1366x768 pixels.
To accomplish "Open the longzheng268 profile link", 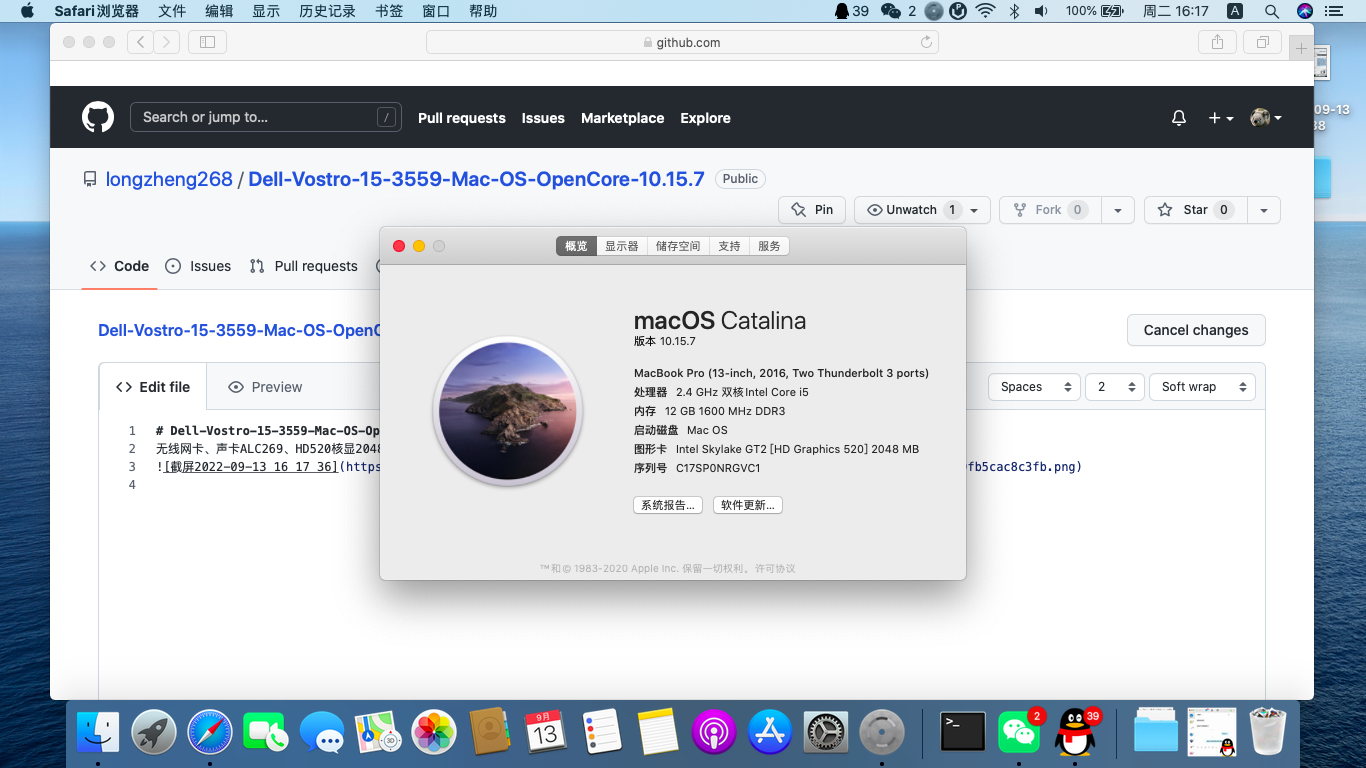I will [169, 179].
